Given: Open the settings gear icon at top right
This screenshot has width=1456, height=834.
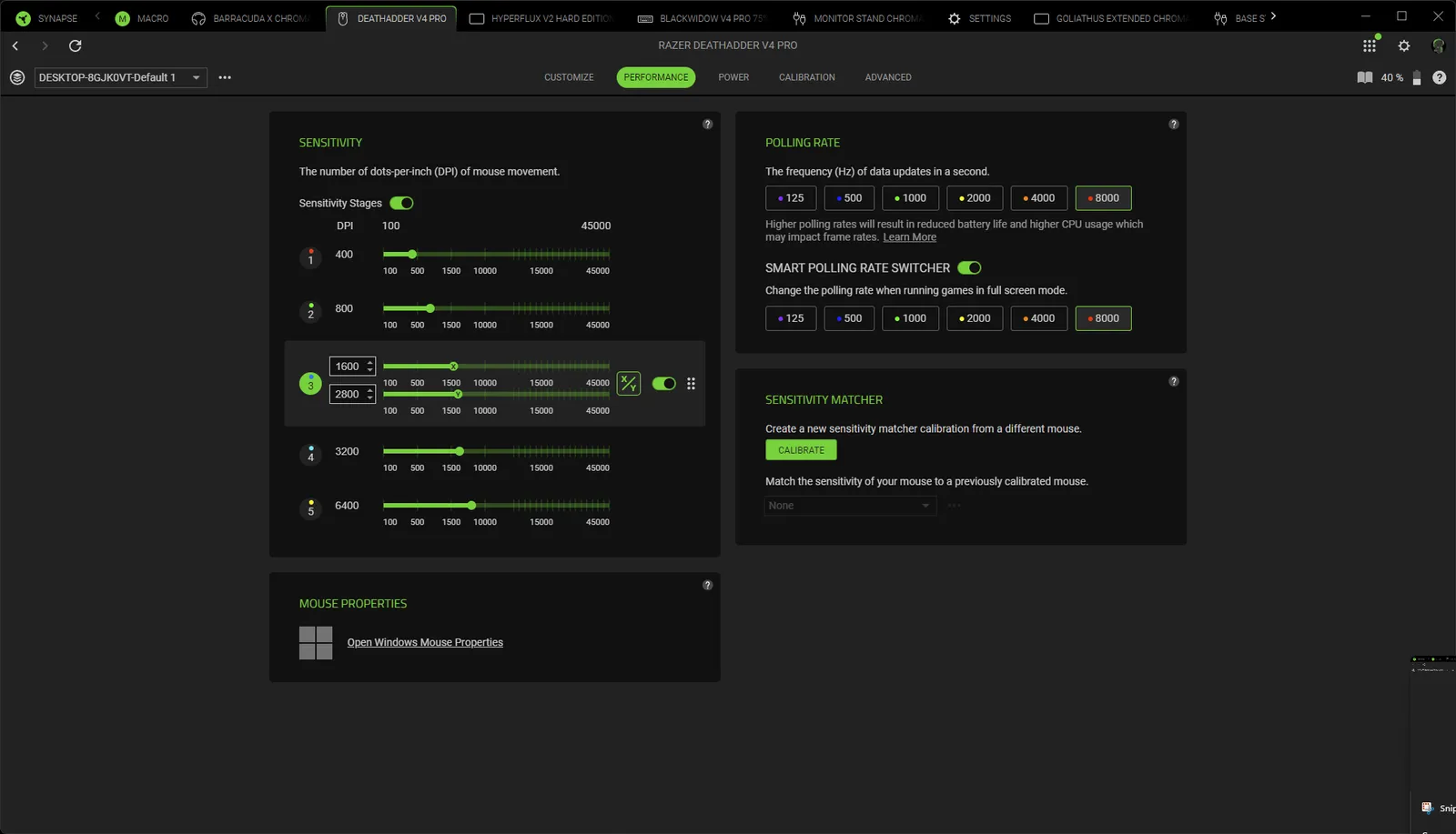Looking at the screenshot, I should point(1404,45).
